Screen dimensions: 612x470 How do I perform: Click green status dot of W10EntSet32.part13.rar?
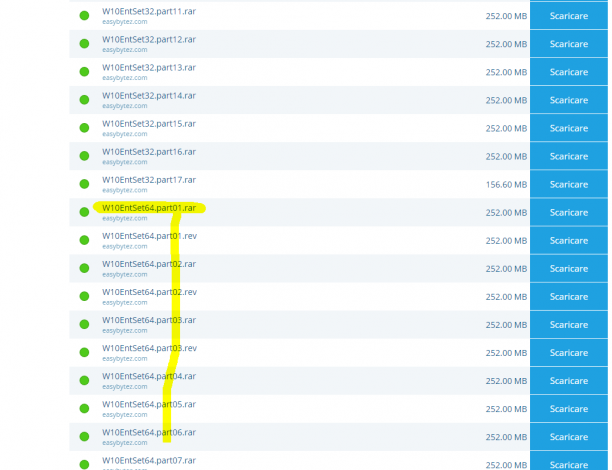click(84, 72)
